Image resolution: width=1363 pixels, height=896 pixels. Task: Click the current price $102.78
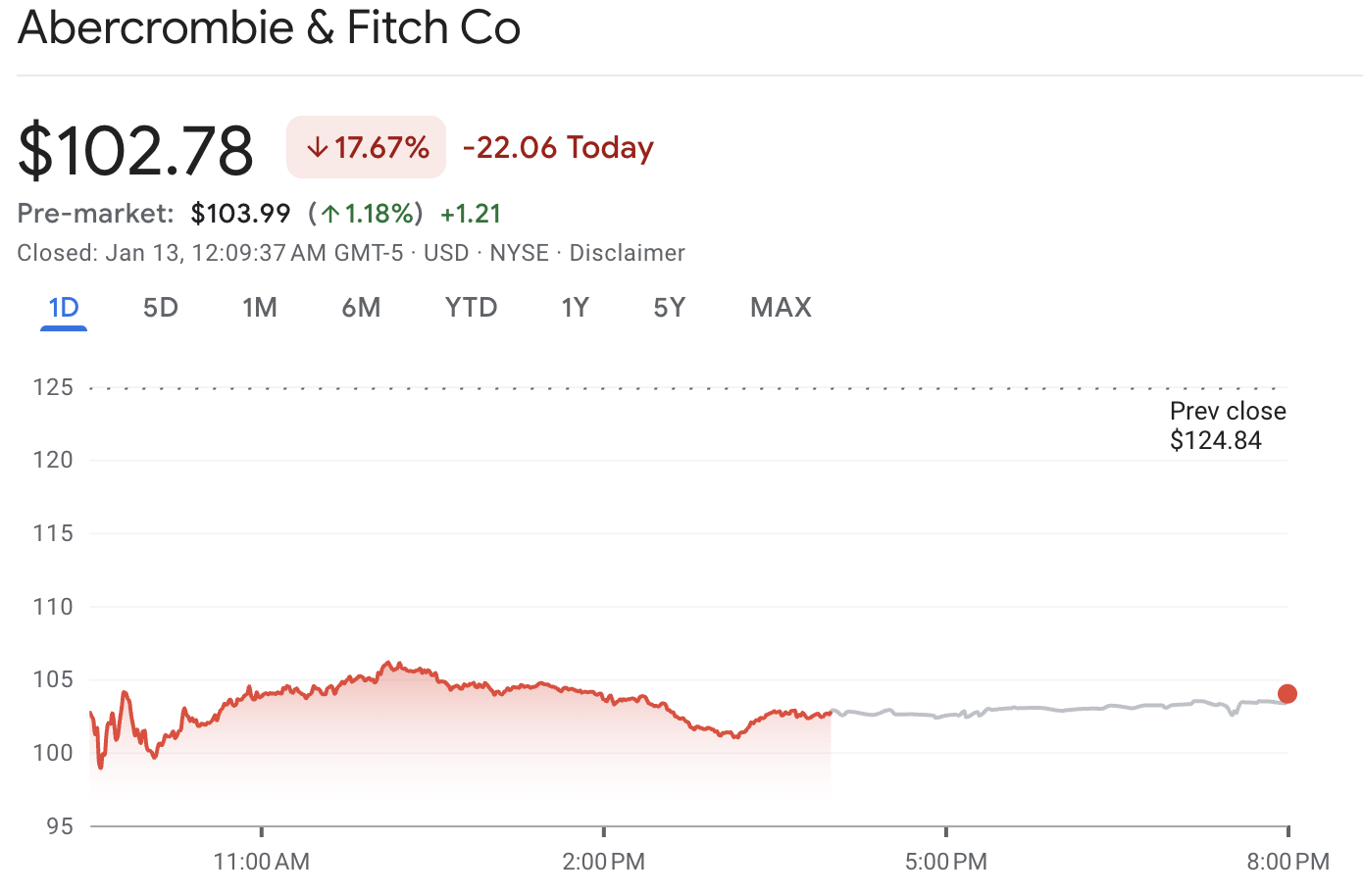(134, 147)
